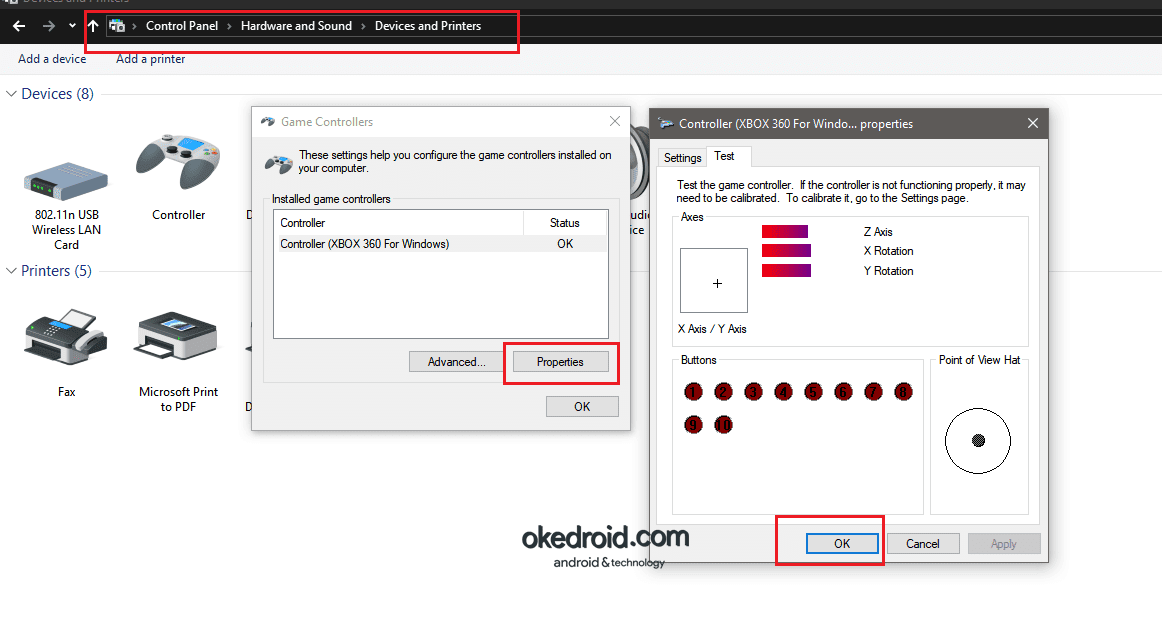The height and width of the screenshot is (639, 1162).
Task: Click the Z Axis indicator bar
Action: 785,232
